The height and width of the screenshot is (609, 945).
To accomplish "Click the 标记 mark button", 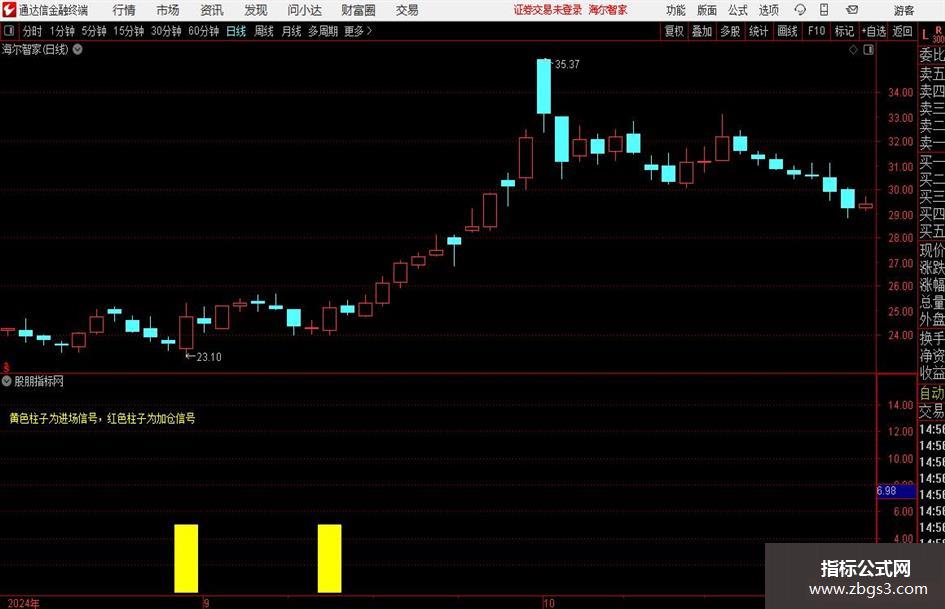I will tap(844, 31).
